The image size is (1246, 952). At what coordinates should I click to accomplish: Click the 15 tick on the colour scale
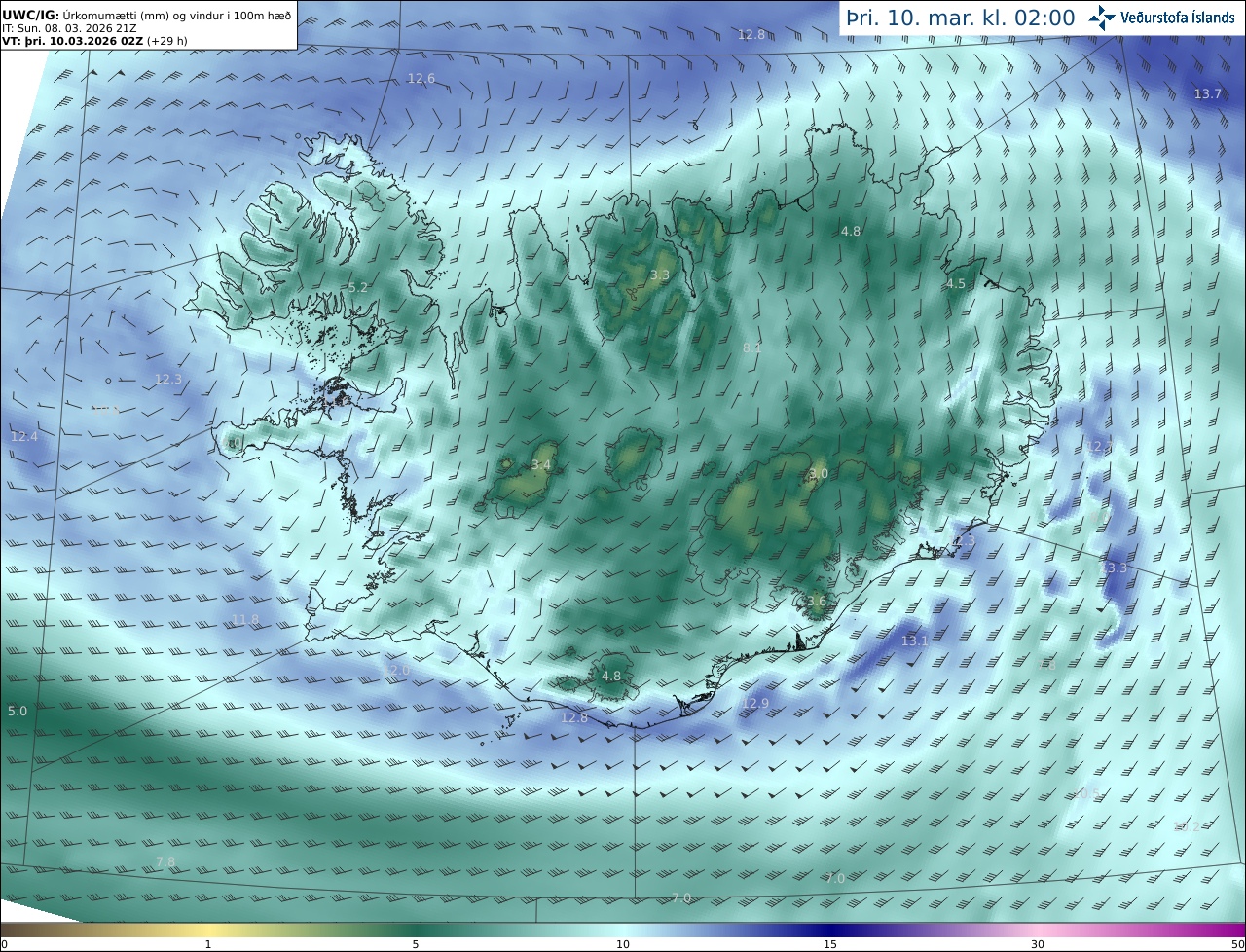(x=830, y=944)
